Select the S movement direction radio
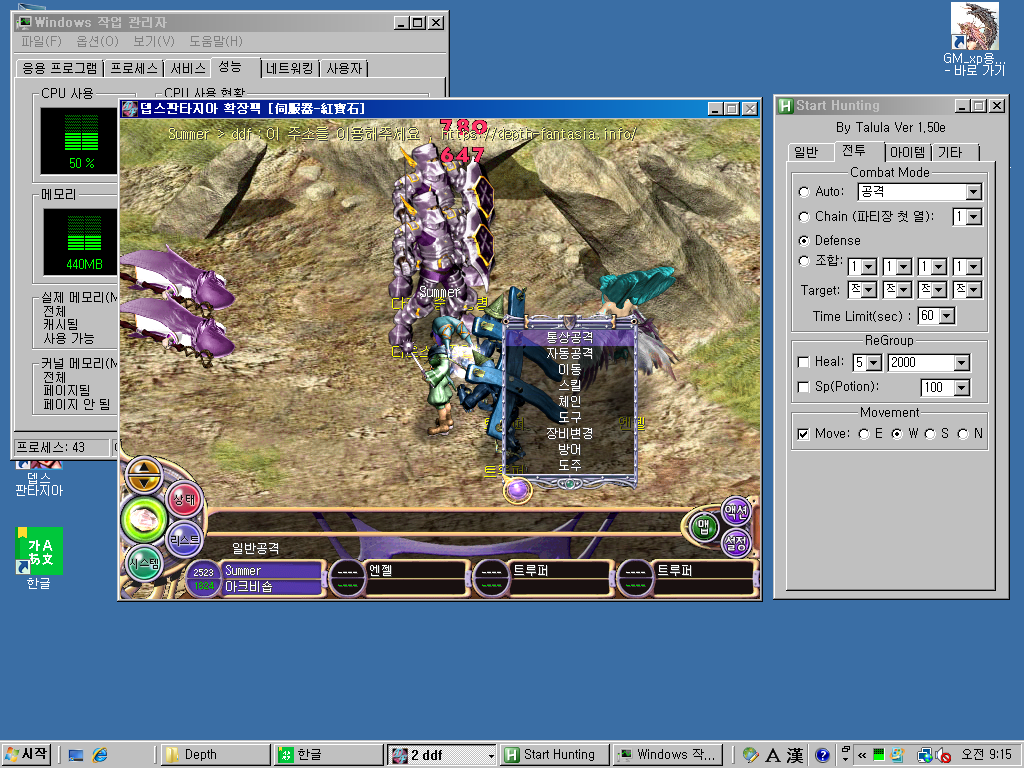The width and height of the screenshot is (1024, 768). pyautogui.click(x=930, y=434)
